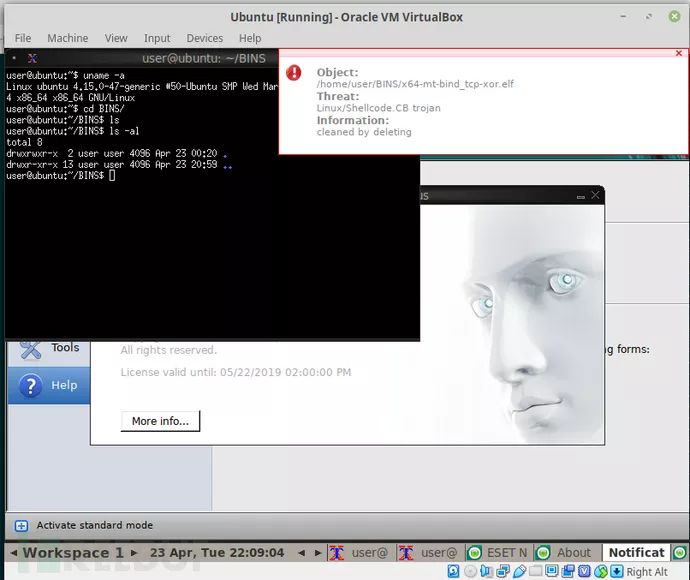Viewport: 690px width, 580px height.
Task: Restore the VirtualBox window size
Action: (649, 17)
